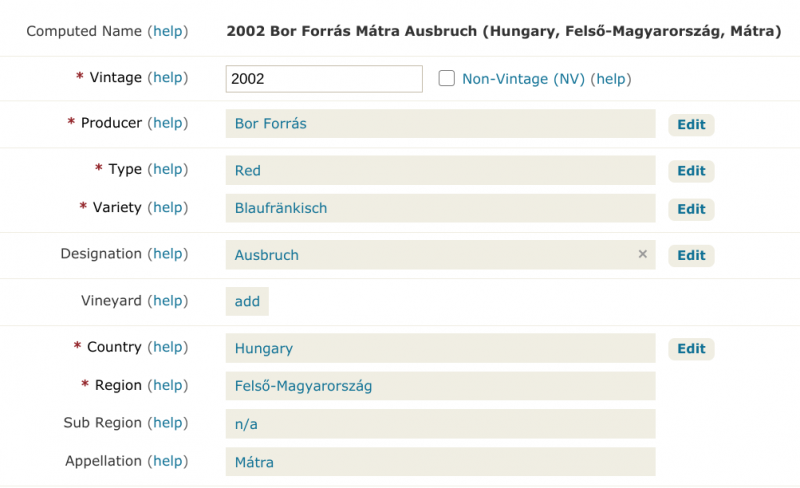
Task: Open the Non-Vintage (NV) link
Action: [523, 79]
